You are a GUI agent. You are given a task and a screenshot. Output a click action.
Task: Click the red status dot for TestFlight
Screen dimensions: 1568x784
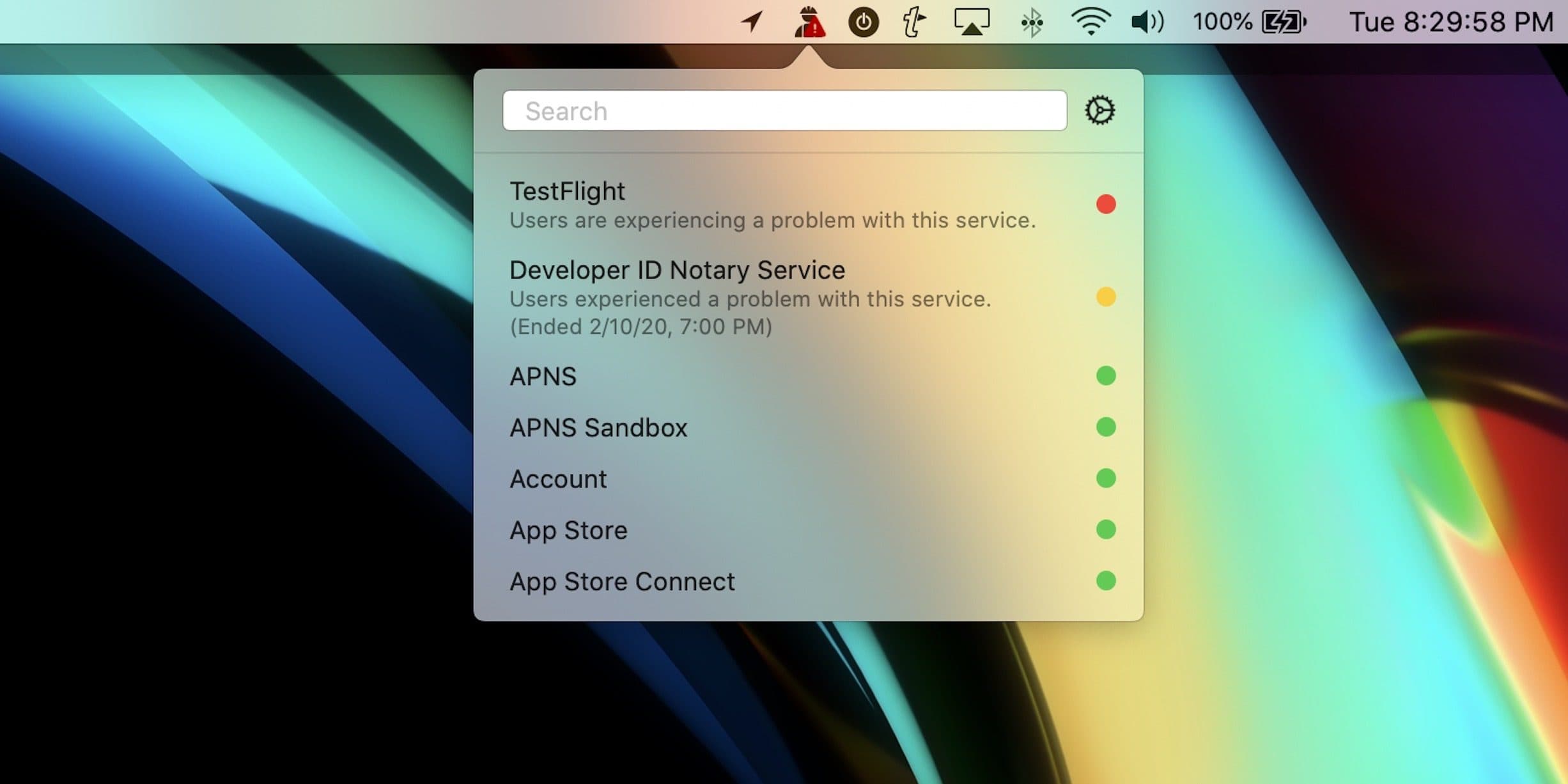click(1106, 204)
